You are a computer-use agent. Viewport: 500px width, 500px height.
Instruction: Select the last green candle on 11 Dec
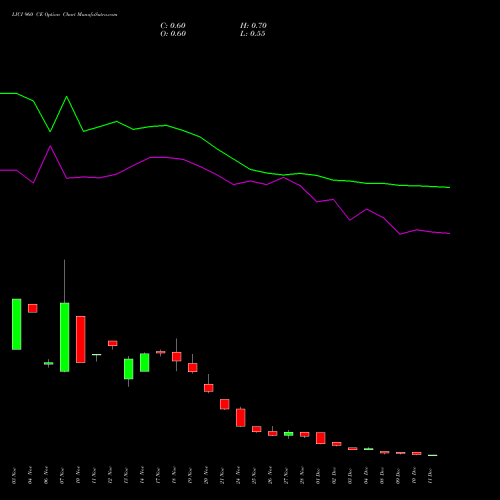point(433,455)
